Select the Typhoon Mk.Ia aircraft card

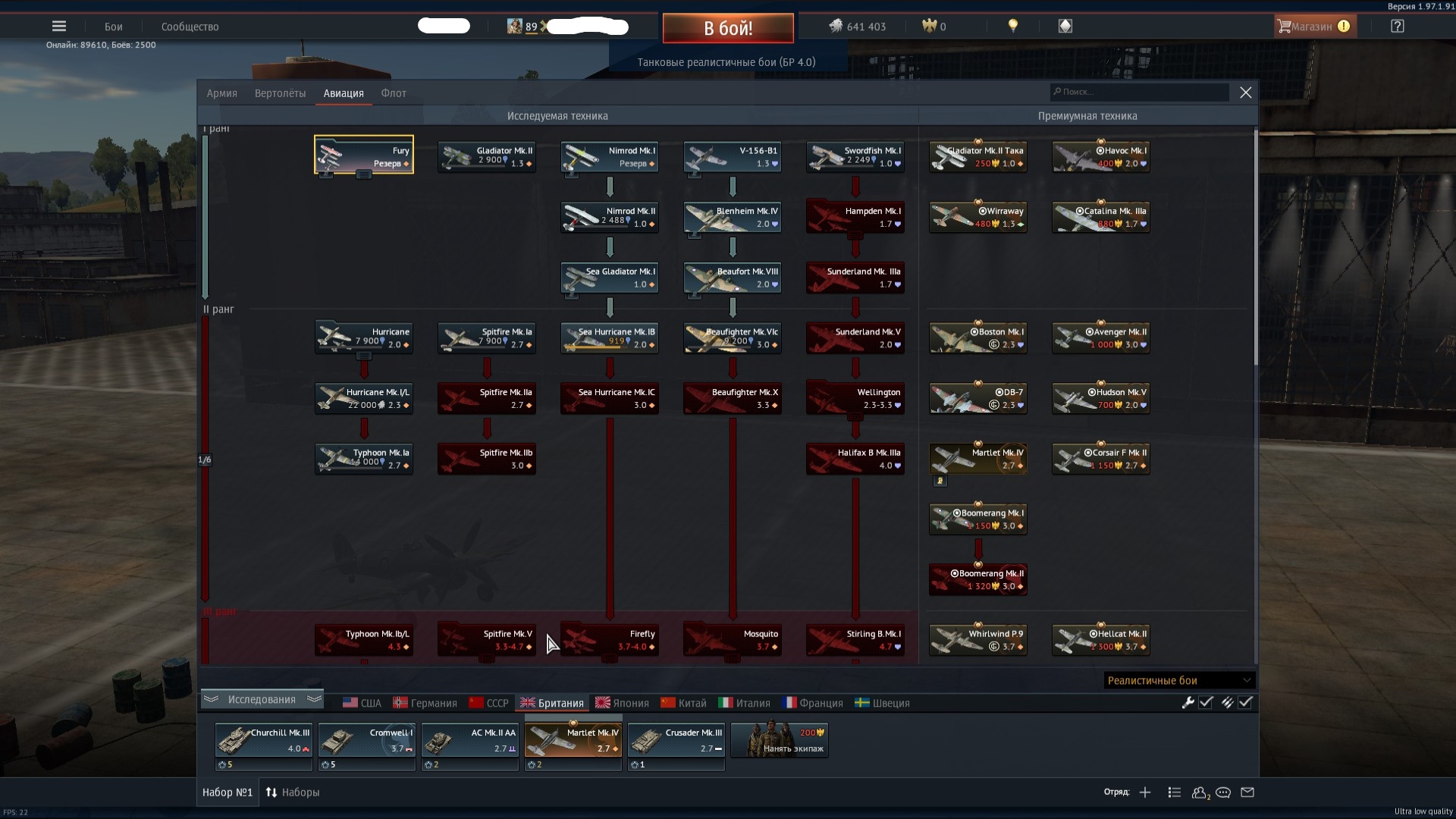click(364, 459)
